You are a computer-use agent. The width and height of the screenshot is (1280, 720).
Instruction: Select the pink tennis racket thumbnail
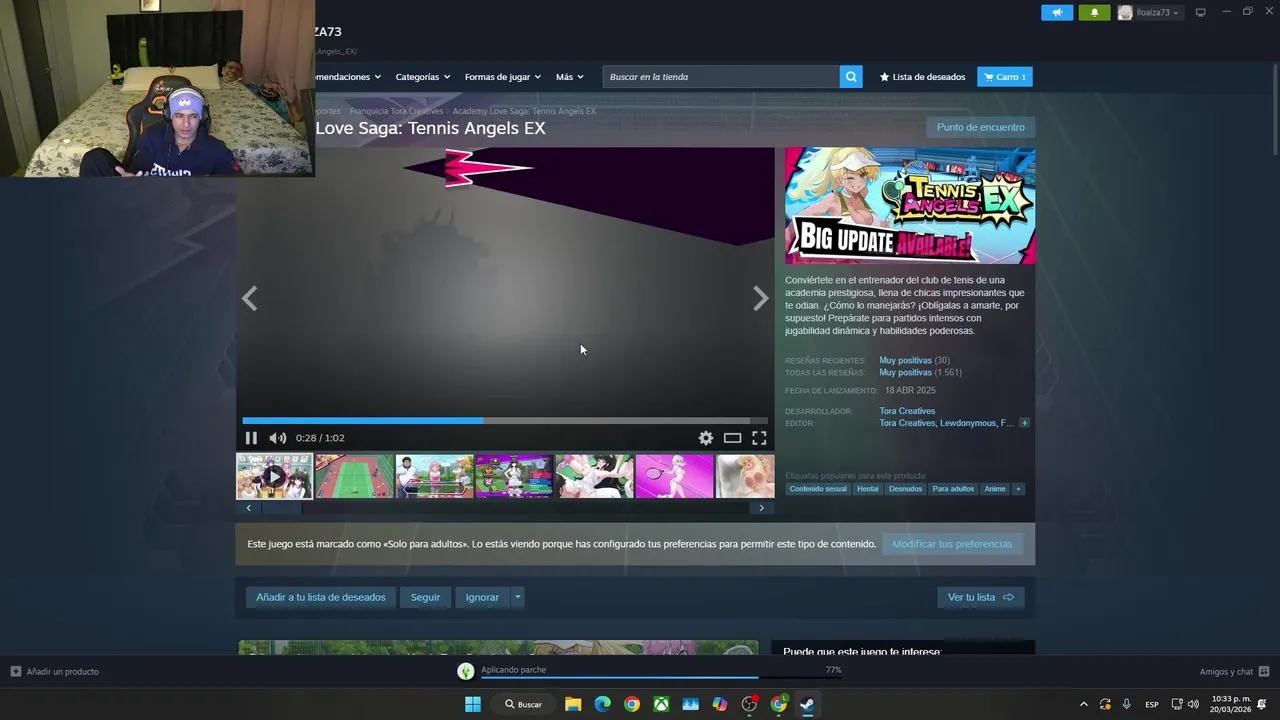674,476
